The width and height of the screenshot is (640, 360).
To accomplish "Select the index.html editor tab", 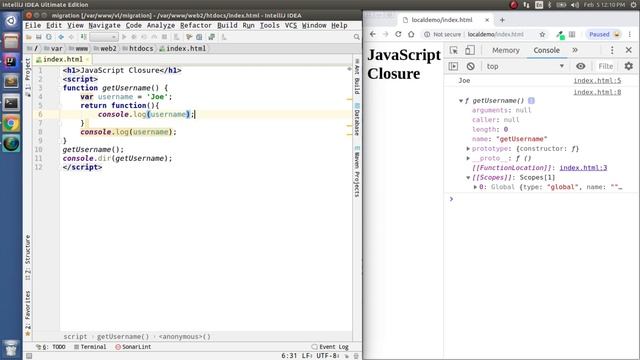I will (62, 60).
